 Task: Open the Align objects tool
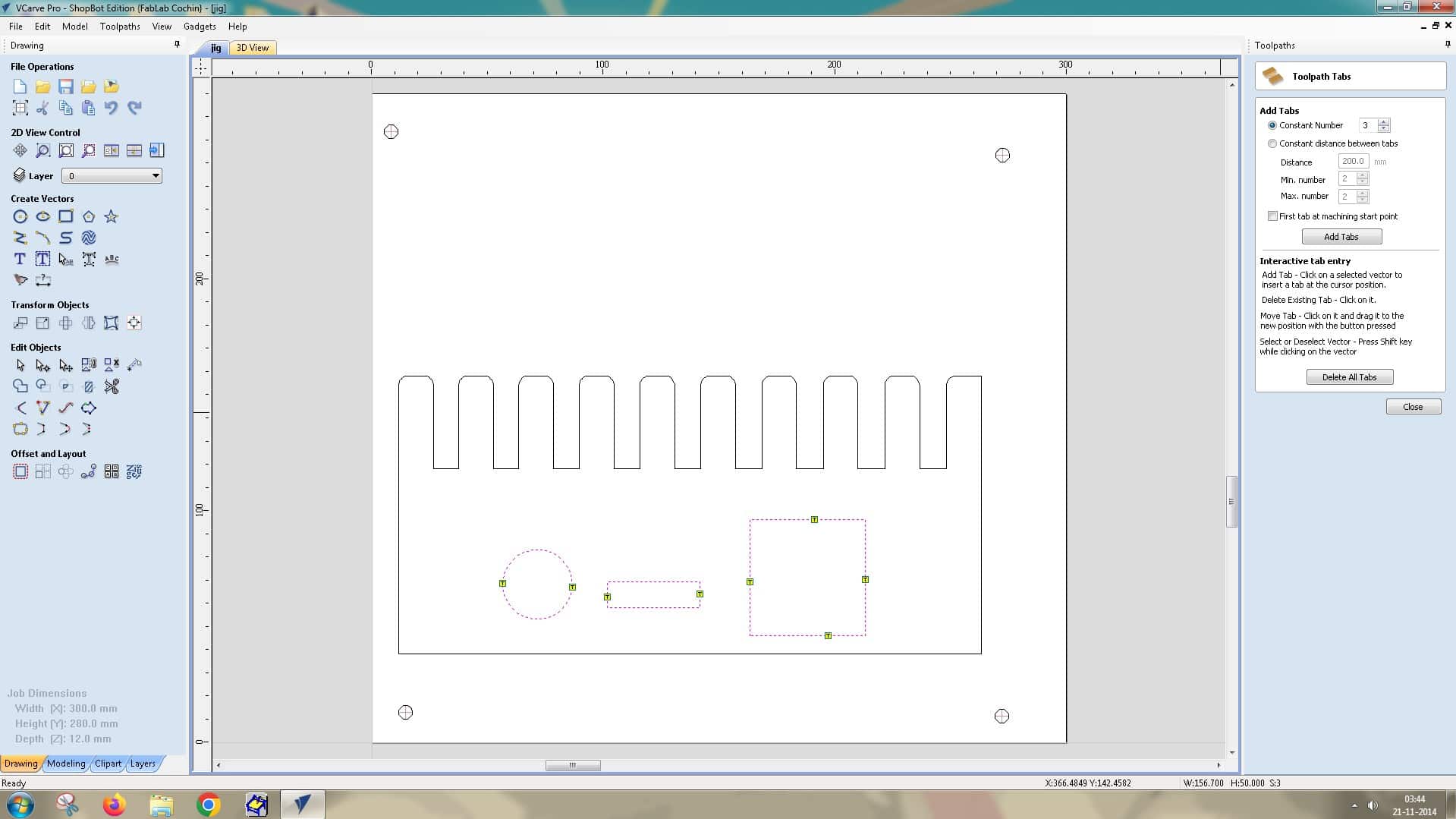pyautogui.click(x=134, y=323)
